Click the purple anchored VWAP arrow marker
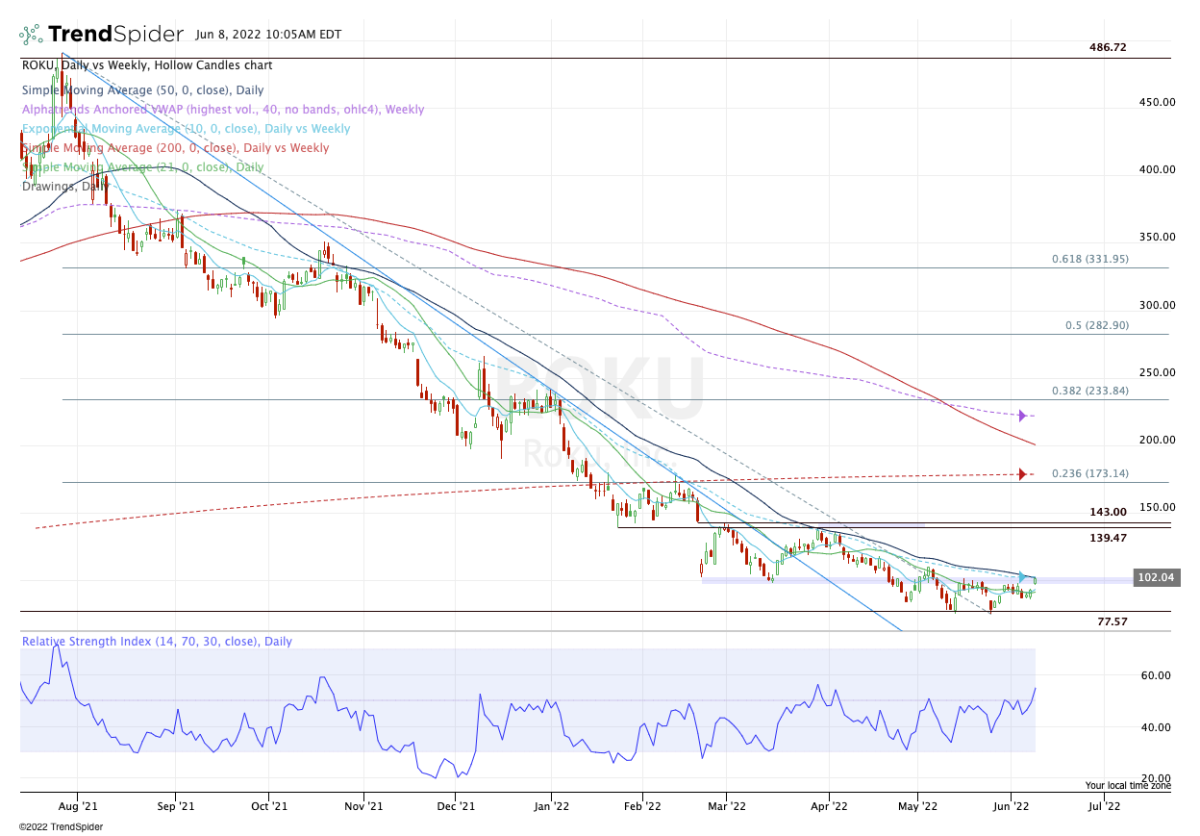1200x836 pixels. 1023,415
